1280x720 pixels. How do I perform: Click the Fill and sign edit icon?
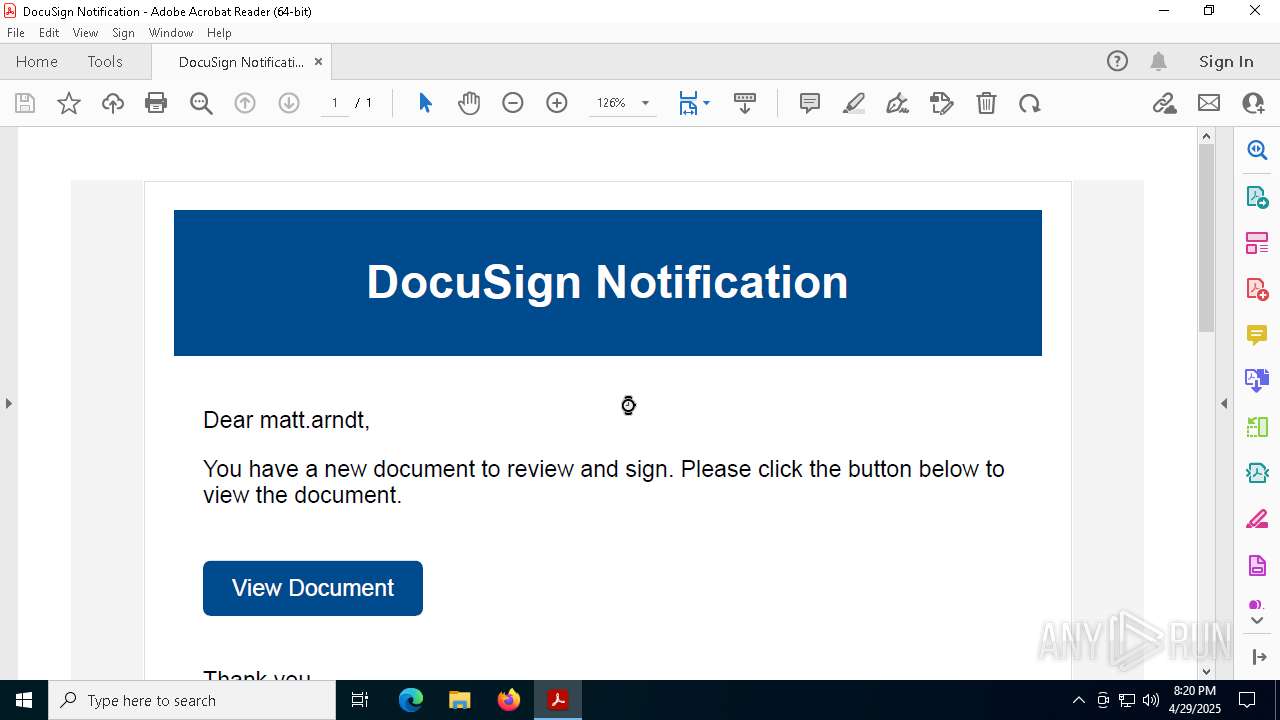(942, 103)
